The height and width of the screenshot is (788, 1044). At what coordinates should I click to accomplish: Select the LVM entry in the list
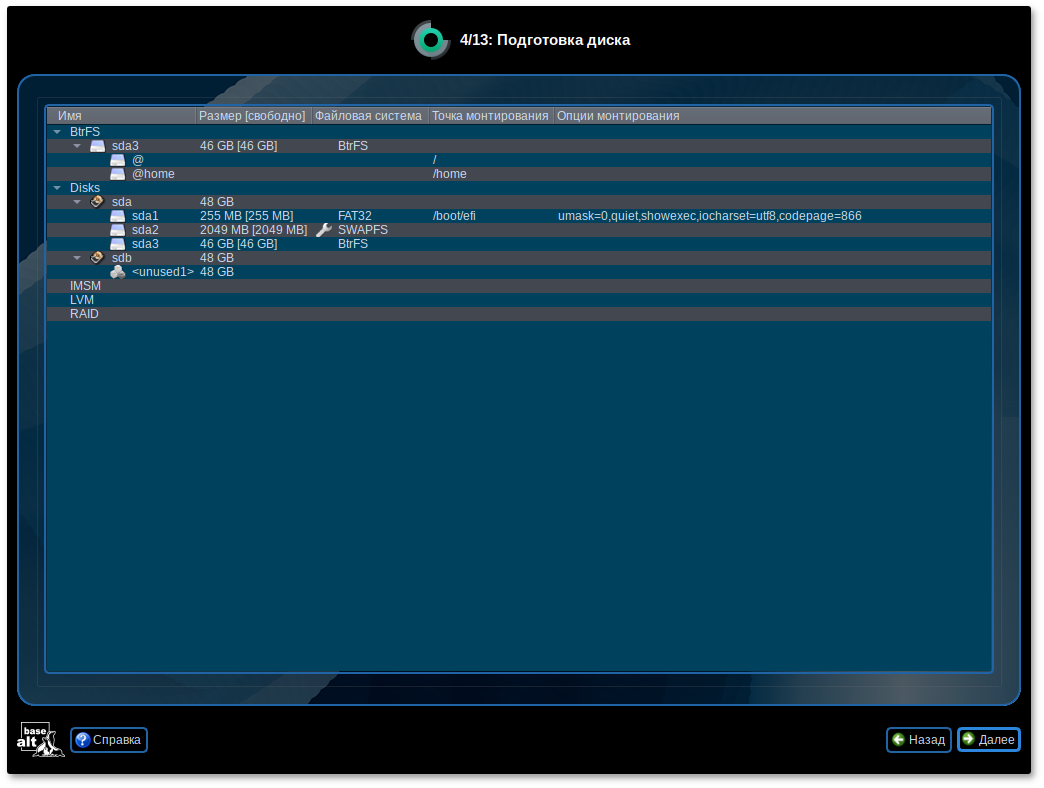tap(82, 299)
